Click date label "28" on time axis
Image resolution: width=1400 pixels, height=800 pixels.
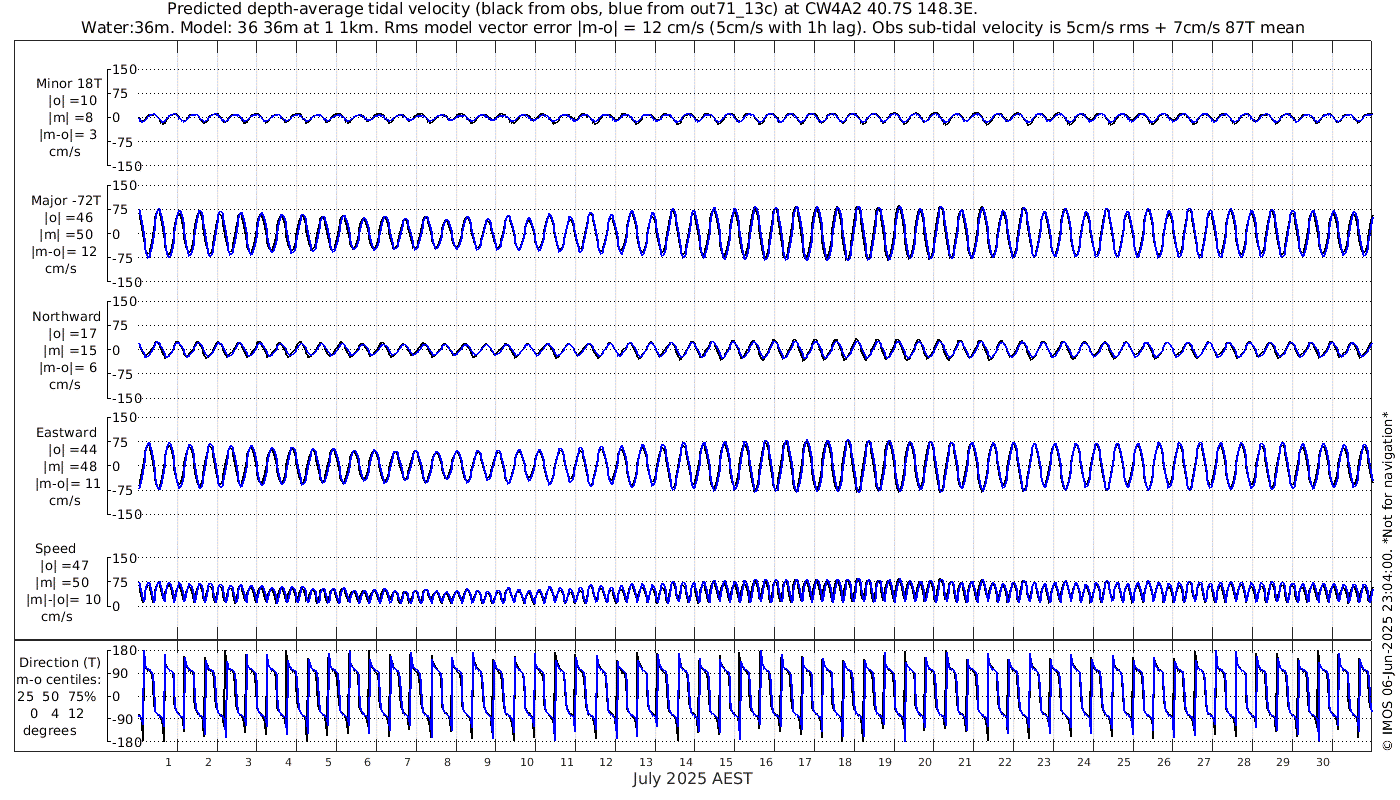(1243, 762)
